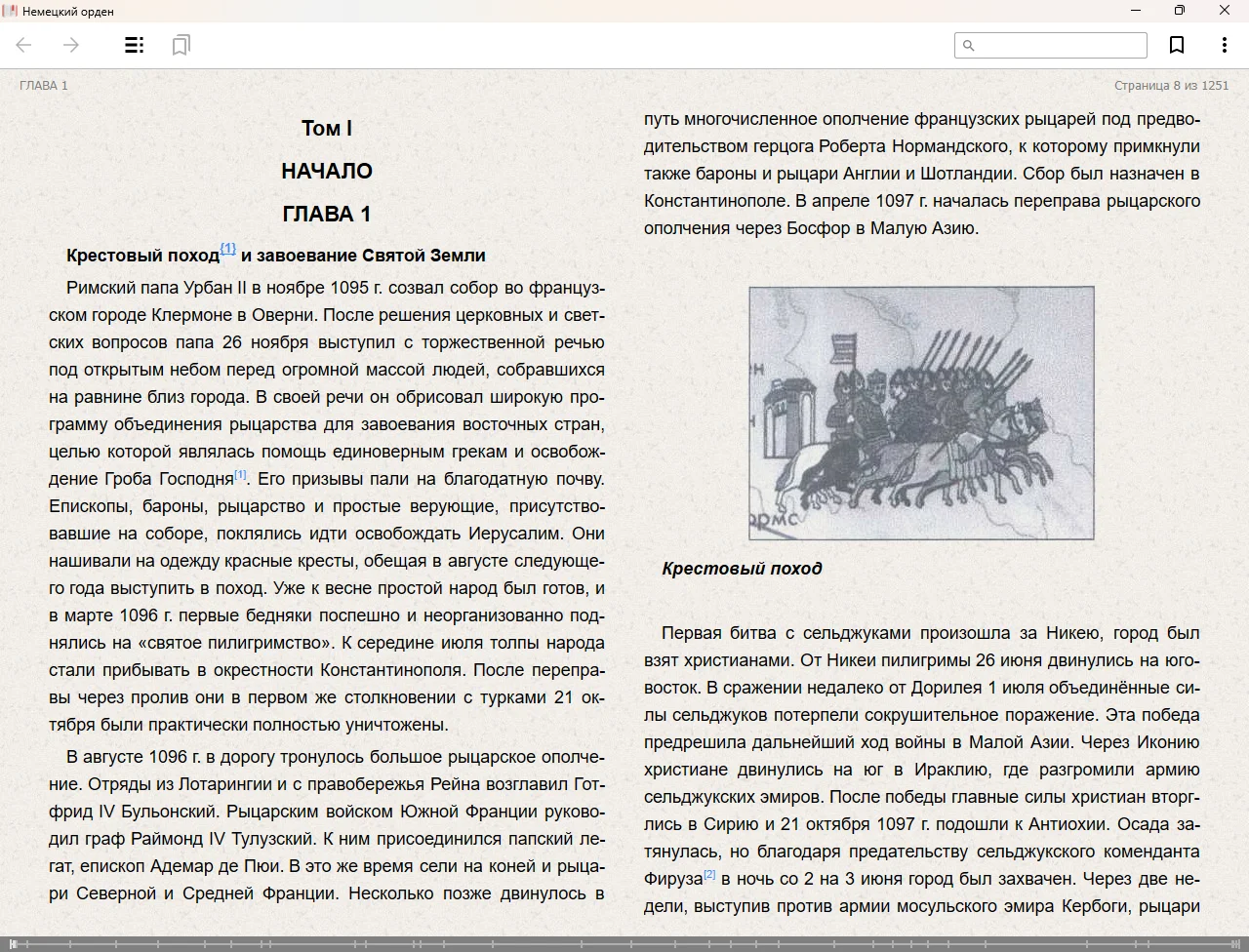Click the forward navigation arrow

[x=71, y=45]
